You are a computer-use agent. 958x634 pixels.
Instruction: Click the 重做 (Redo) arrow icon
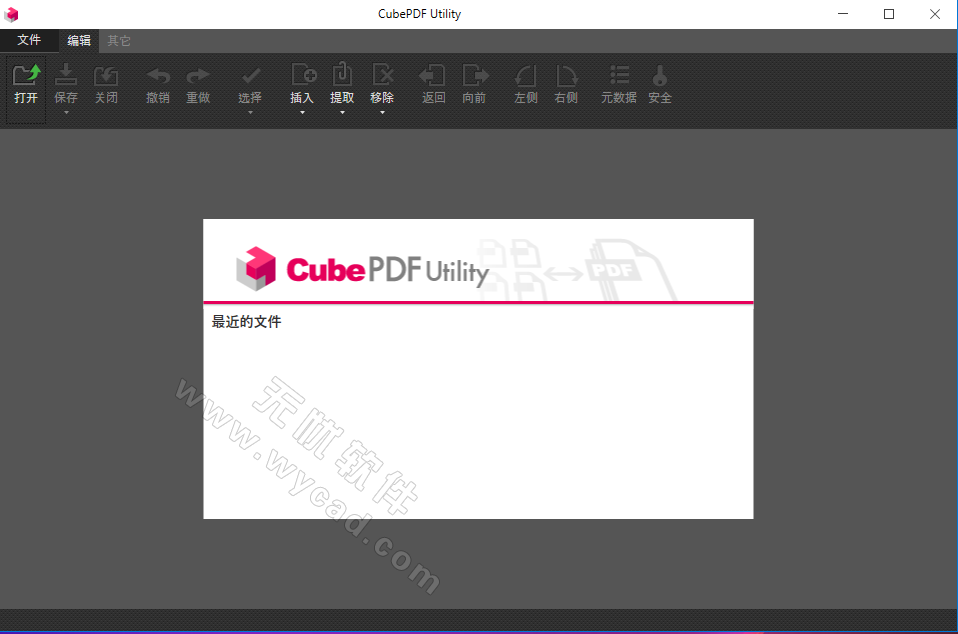[197, 80]
